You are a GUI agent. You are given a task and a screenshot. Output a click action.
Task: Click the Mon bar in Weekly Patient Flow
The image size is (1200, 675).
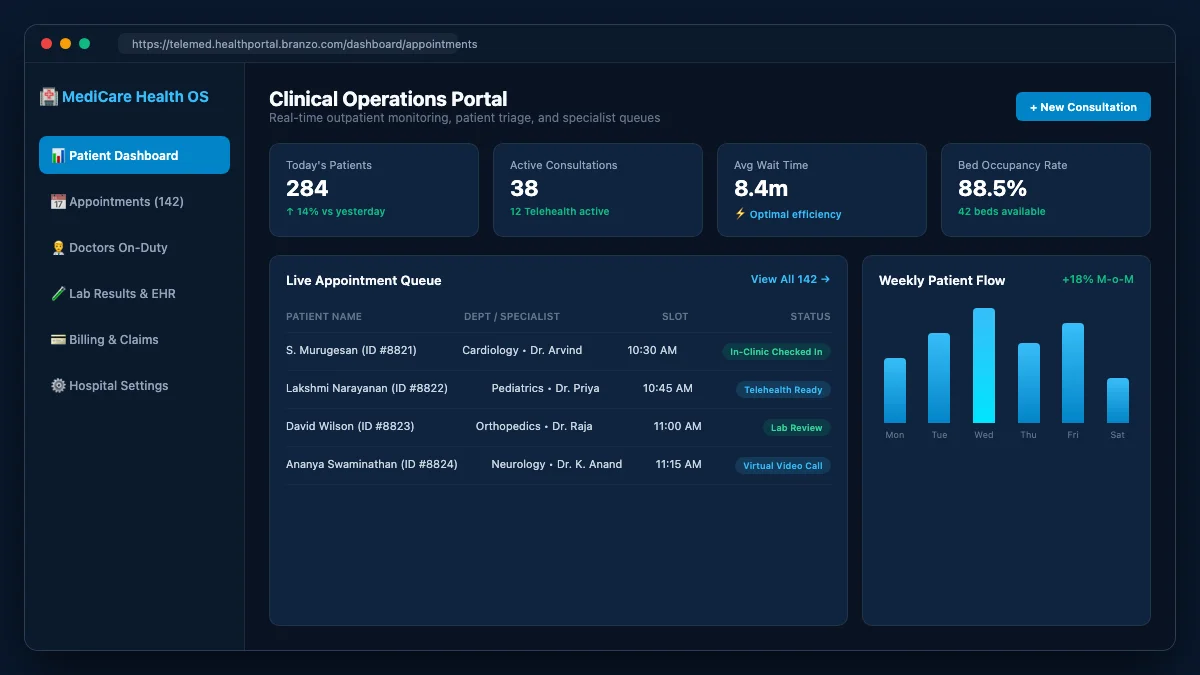(x=895, y=391)
